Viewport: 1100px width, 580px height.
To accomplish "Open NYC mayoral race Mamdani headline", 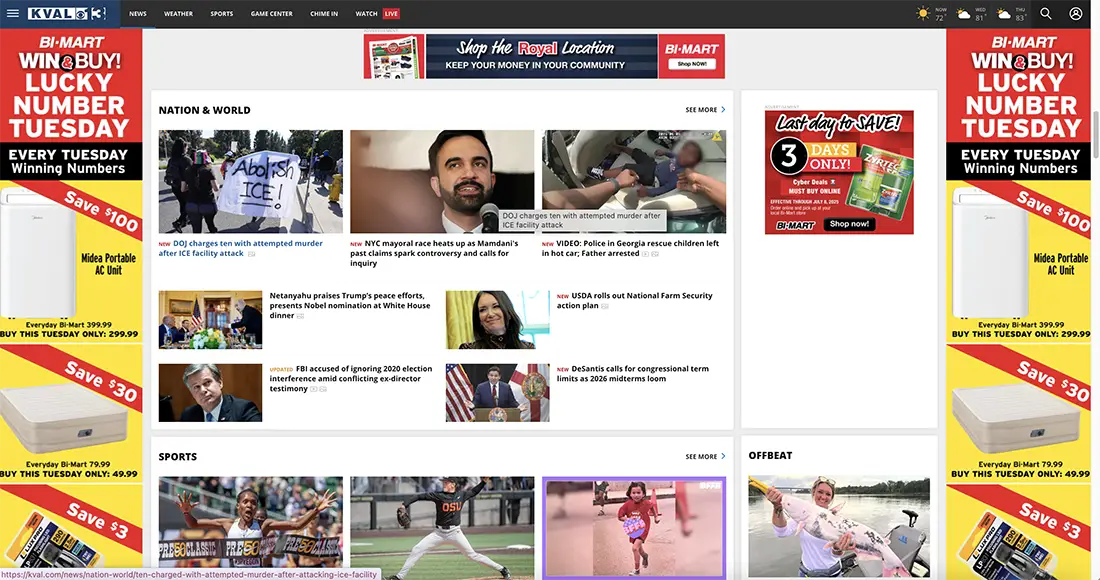I will pyautogui.click(x=434, y=253).
